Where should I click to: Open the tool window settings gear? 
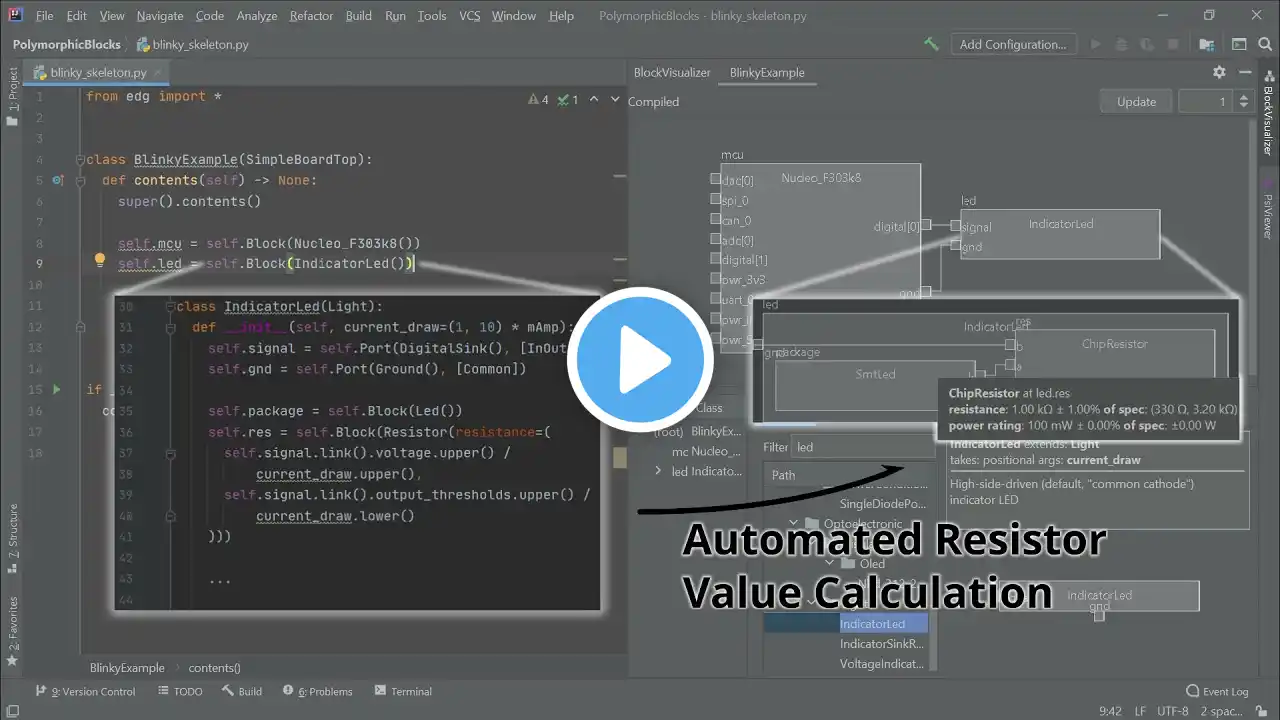[1219, 72]
